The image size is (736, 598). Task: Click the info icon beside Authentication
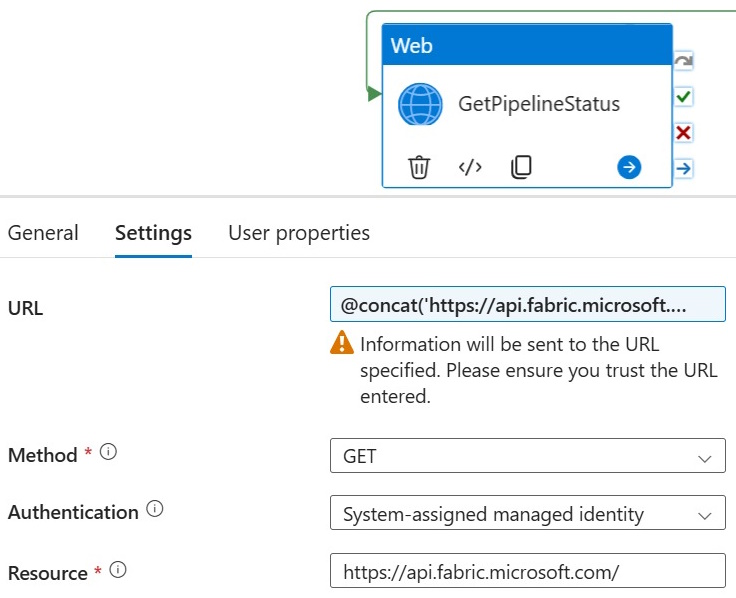coord(155,509)
